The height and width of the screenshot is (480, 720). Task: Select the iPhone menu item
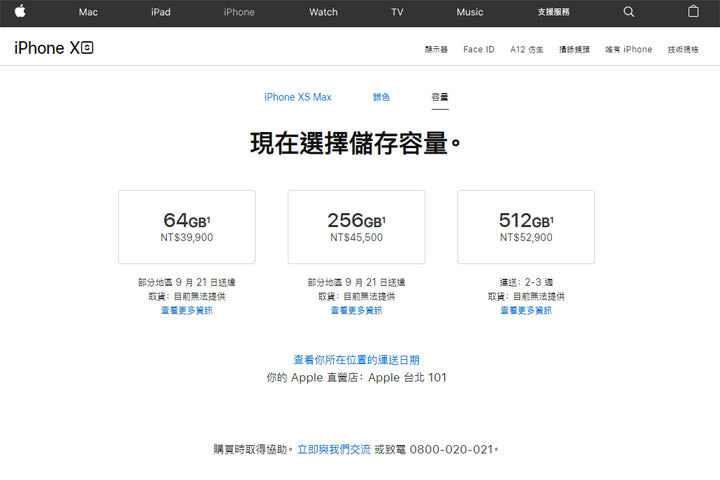(239, 12)
